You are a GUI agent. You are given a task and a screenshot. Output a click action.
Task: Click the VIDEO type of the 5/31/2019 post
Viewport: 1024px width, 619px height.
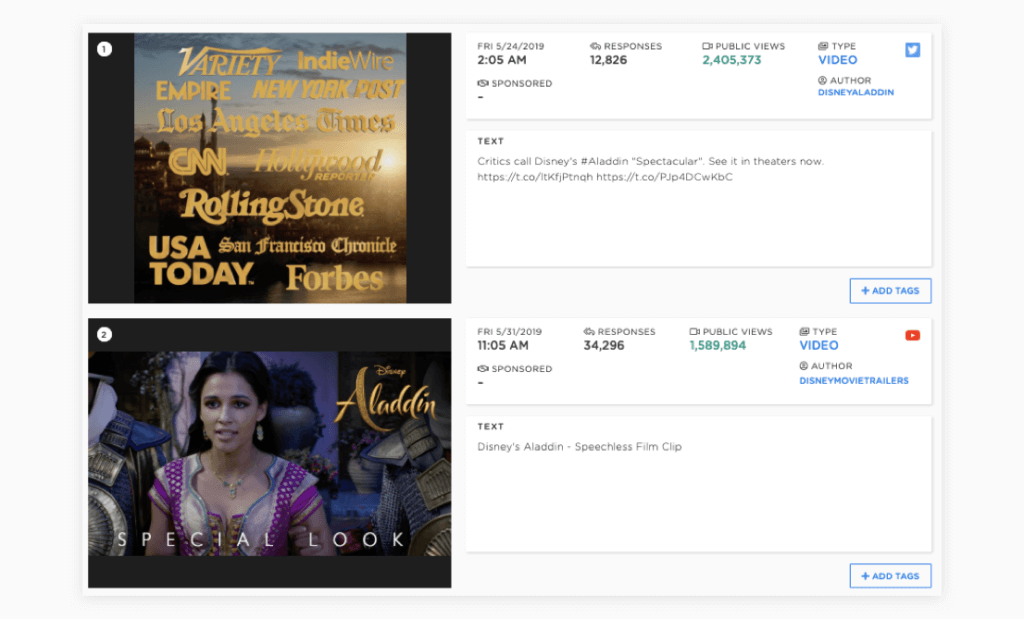coord(818,345)
